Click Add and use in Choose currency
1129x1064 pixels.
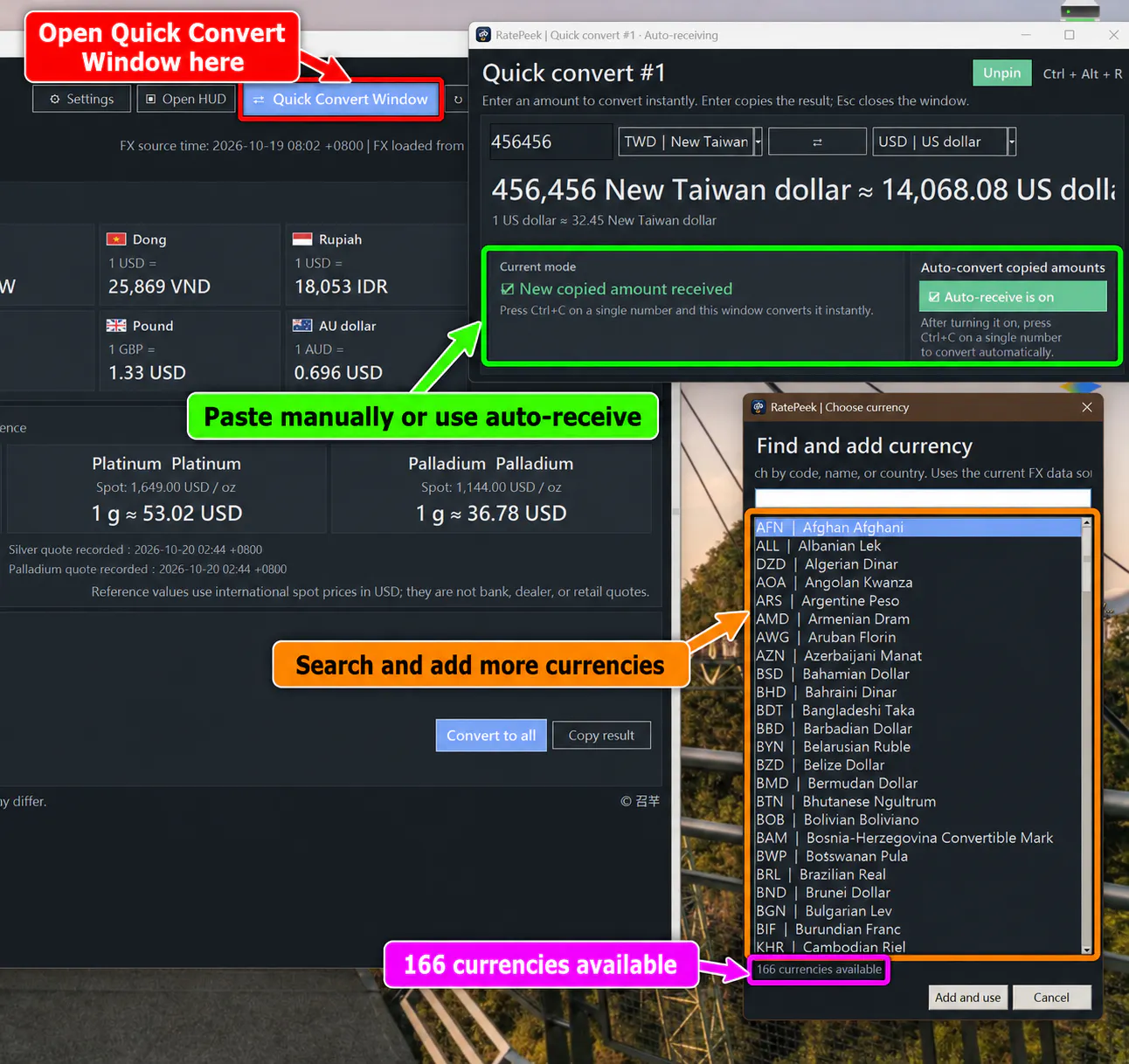point(968,998)
